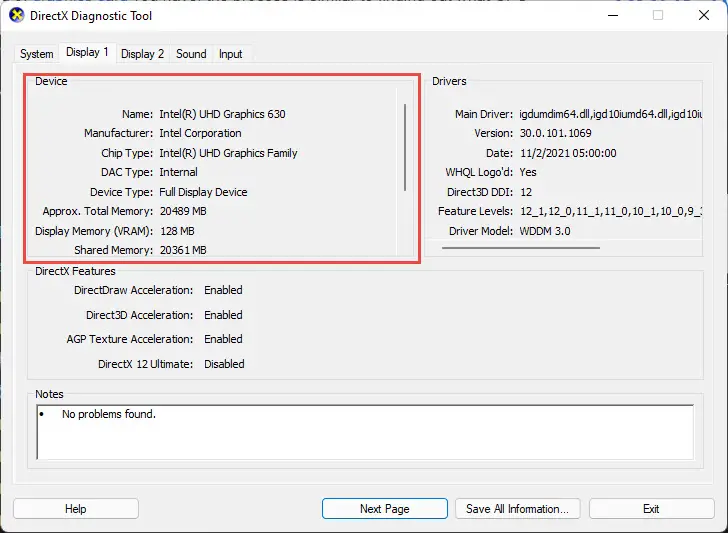The width and height of the screenshot is (728, 533).
Task: Minimize the DirectX Diagnostic Tool window
Action: pos(613,15)
